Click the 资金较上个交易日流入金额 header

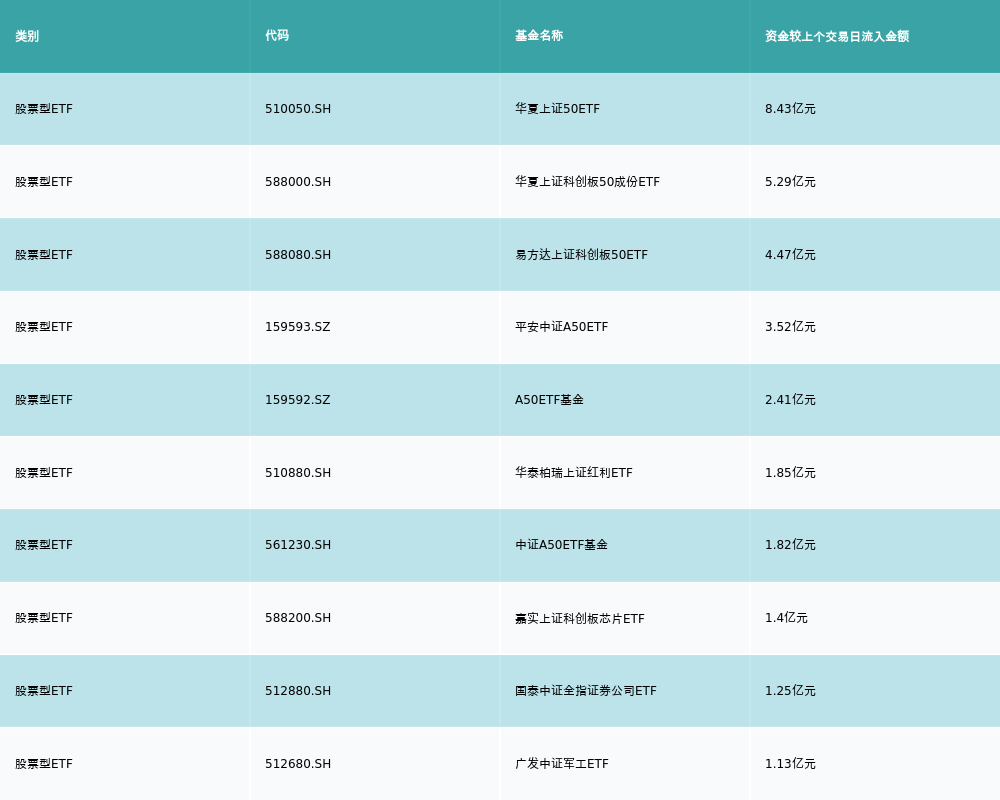coord(837,36)
